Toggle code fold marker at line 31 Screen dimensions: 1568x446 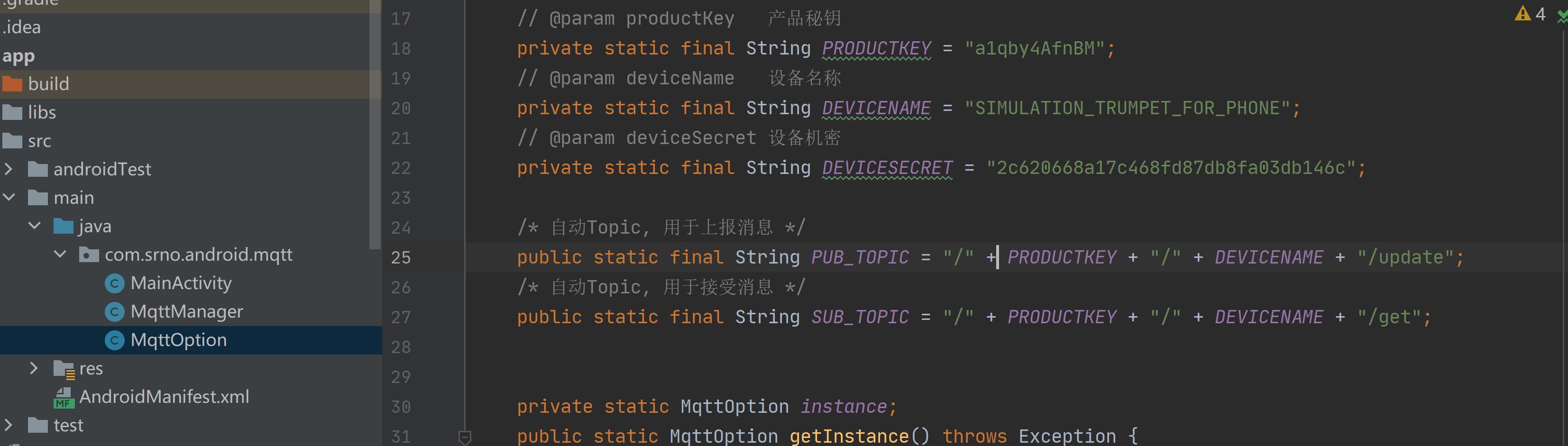coord(465,436)
